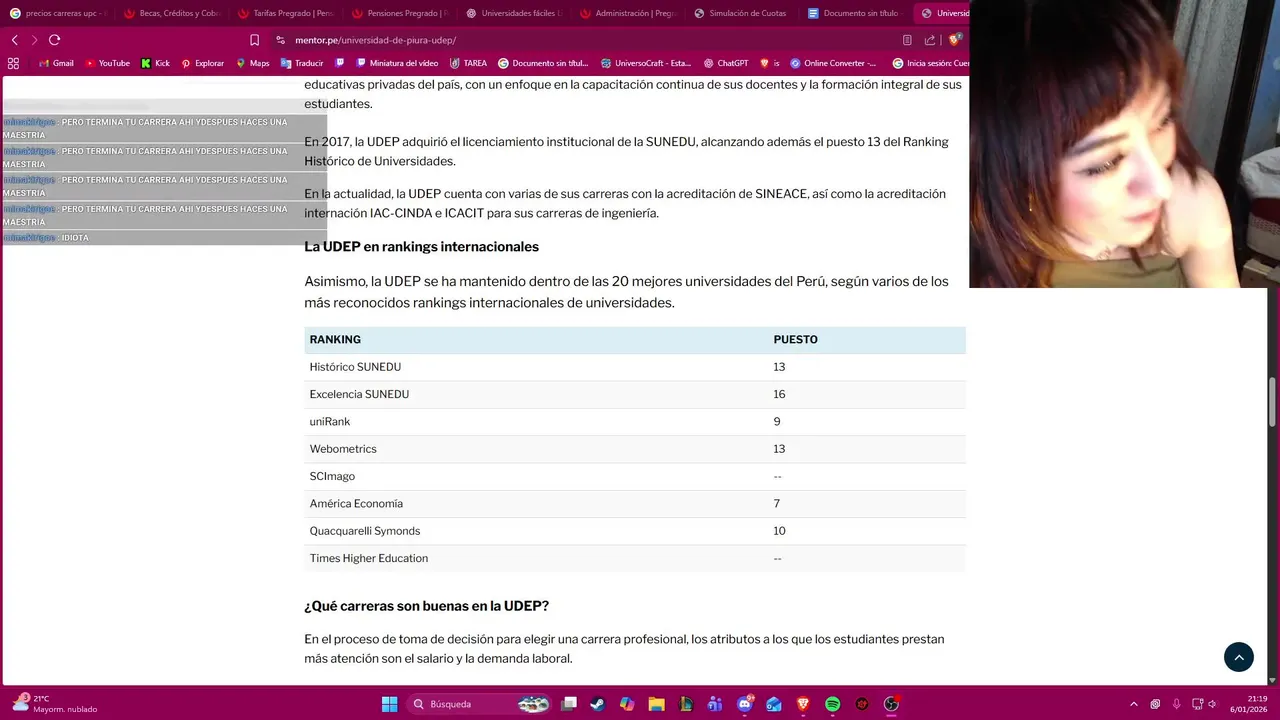Open File Explorer from the taskbar

pyautogui.click(x=656, y=704)
